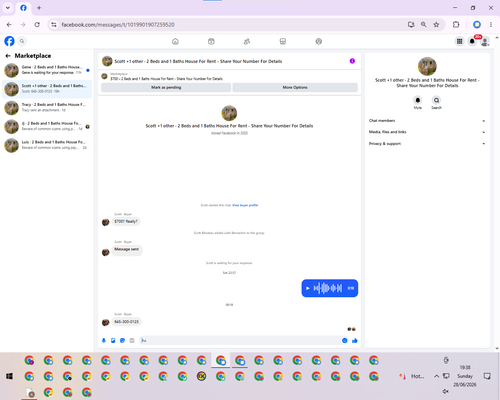500x400 pixels.
Task: Select the Facebook browser tab
Action: coord(23,8)
